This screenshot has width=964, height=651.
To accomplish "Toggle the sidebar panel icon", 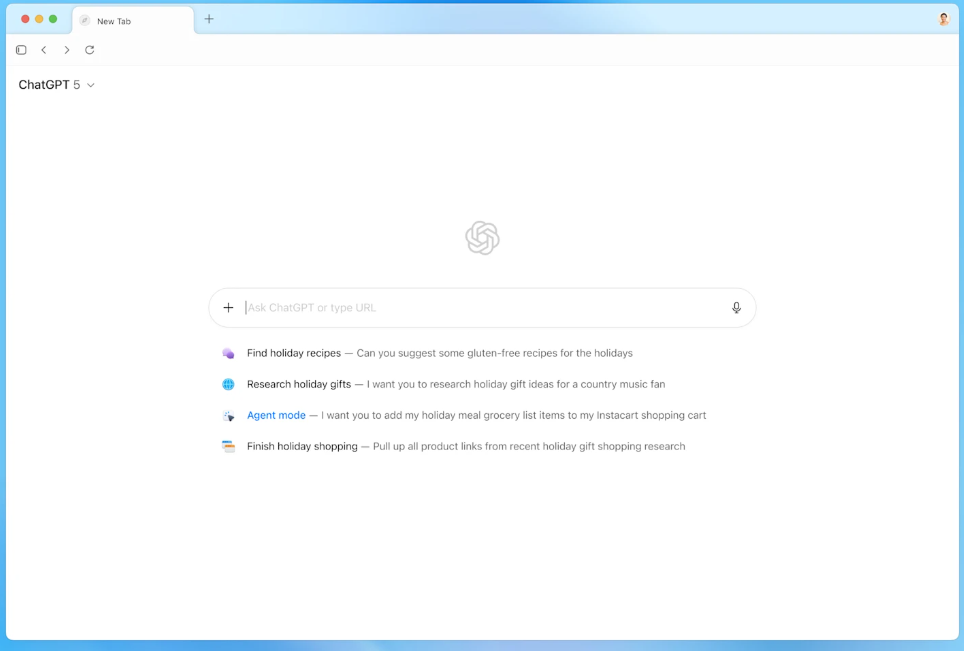I will pyautogui.click(x=21, y=50).
